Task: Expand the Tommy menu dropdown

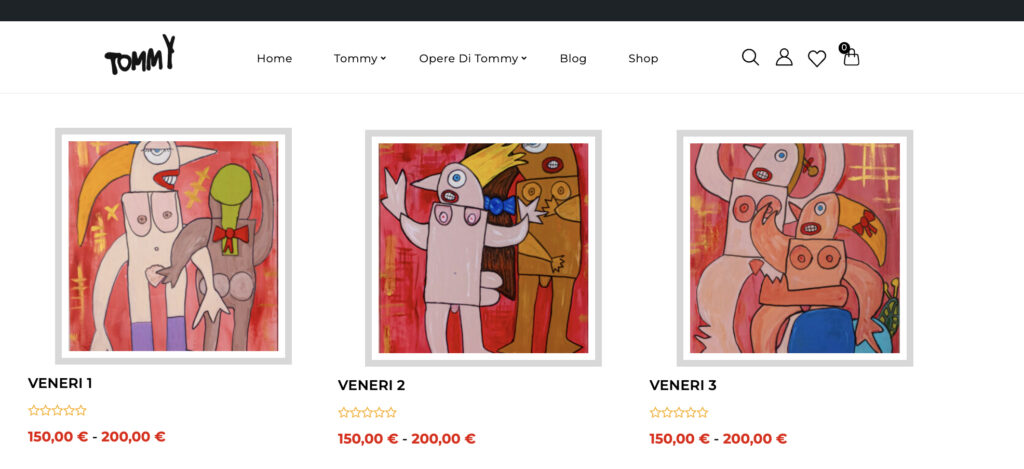Action: [360, 58]
